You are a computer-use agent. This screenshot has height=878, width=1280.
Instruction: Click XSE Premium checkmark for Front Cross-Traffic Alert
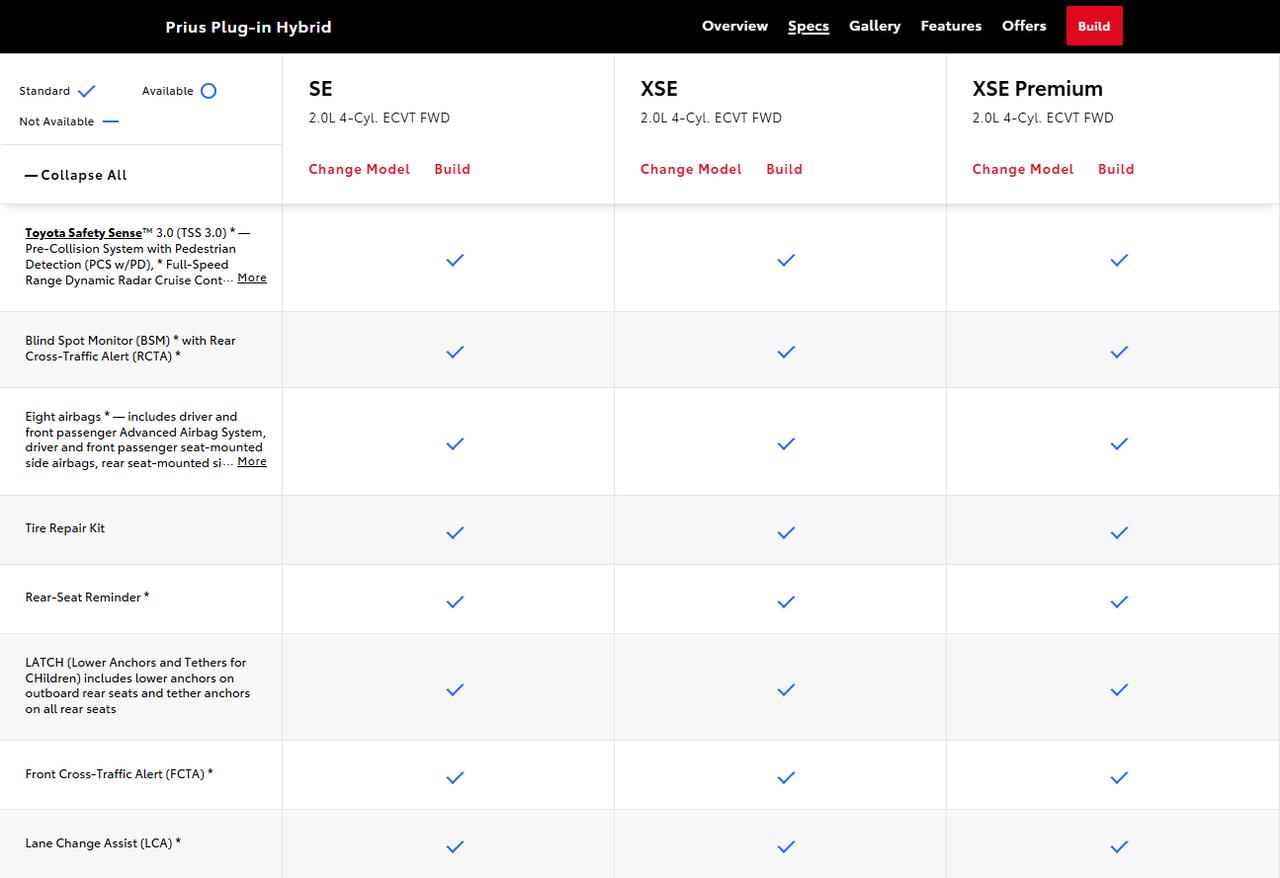click(x=1119, y=778)
